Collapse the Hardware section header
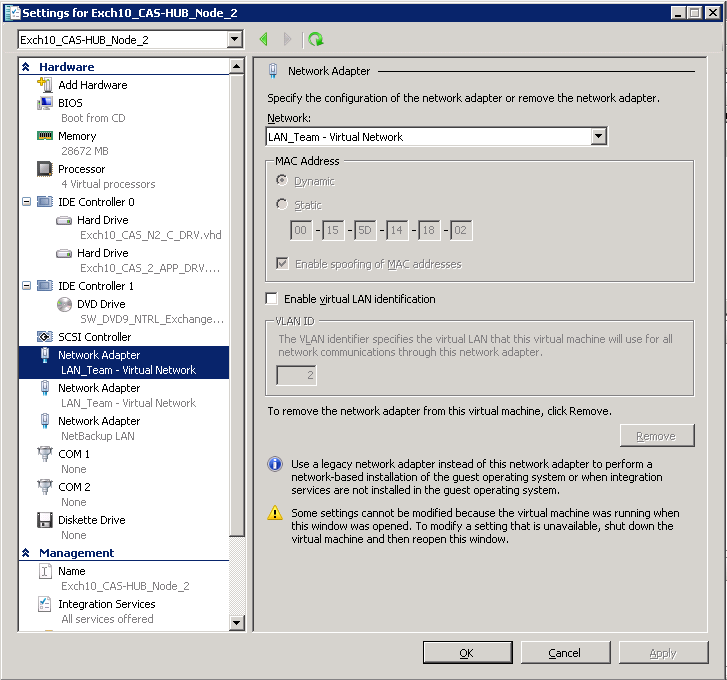The height and width of the screenshot is (680, 727). pyautogui.click(x=26, y=67)
